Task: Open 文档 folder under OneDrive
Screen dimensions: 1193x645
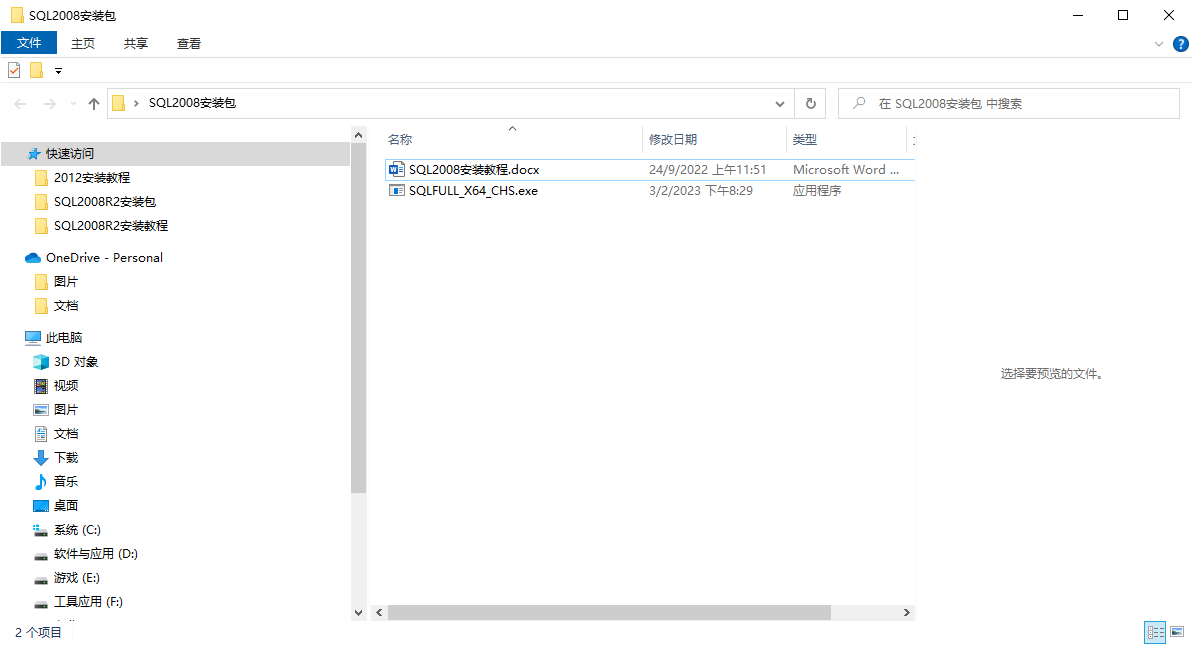Action: pos(66,306)
